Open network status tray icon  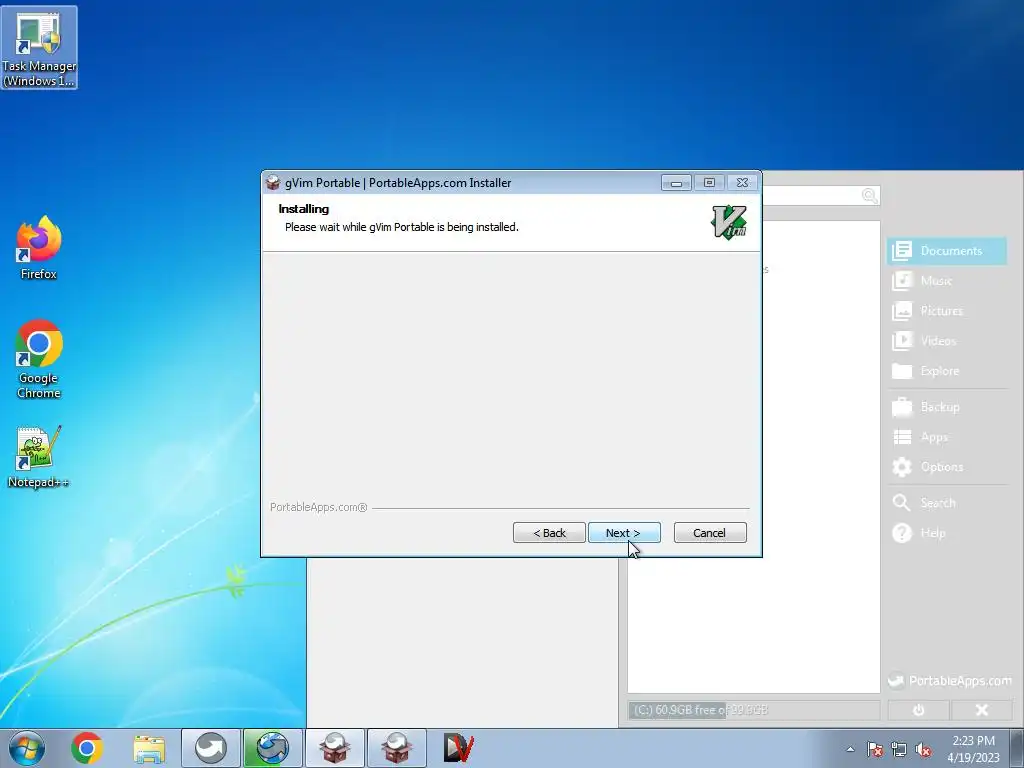[x=899, y=749]
